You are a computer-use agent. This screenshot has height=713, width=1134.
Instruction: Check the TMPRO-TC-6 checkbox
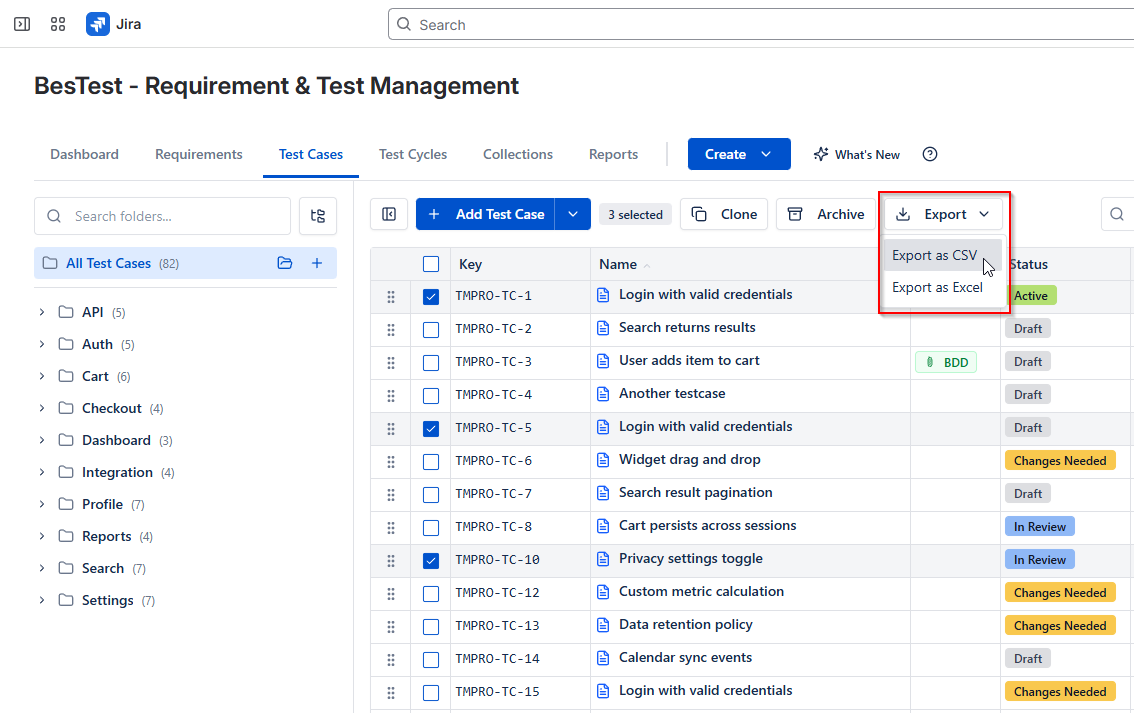431,461
